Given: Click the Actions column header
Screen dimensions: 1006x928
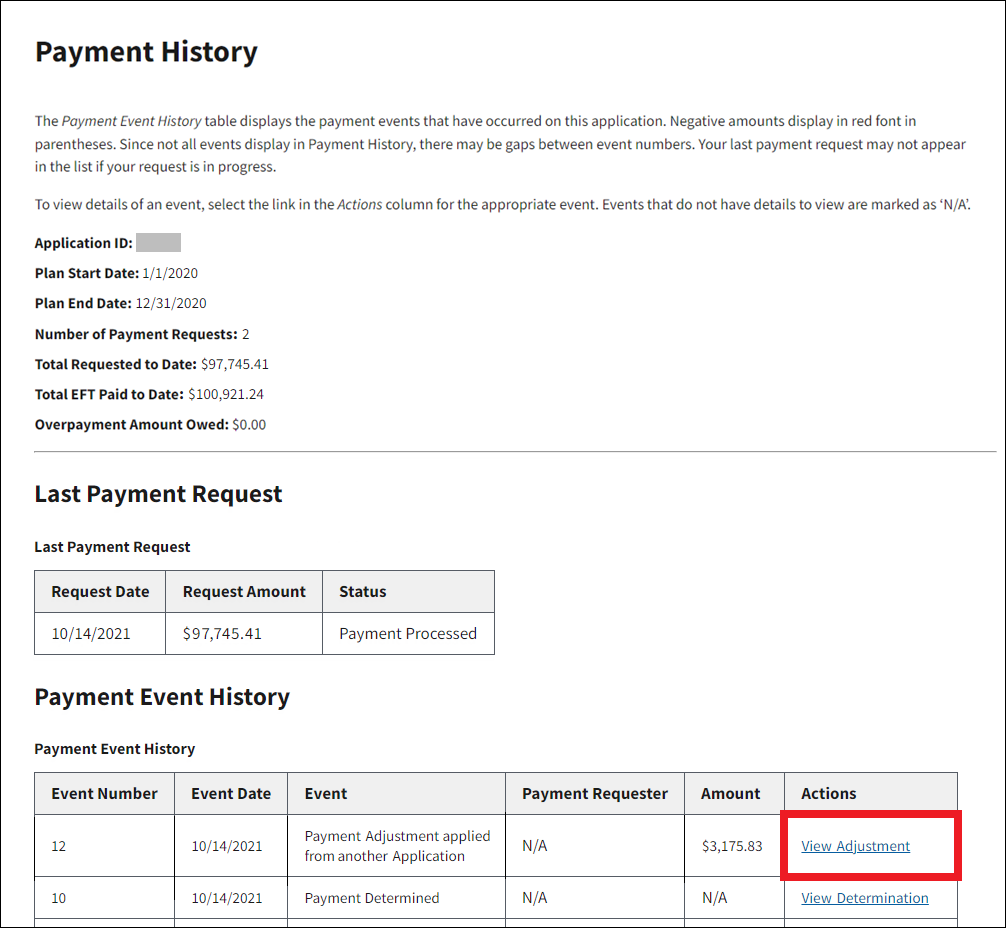Looking at the screenshot, I should point(829,793).
